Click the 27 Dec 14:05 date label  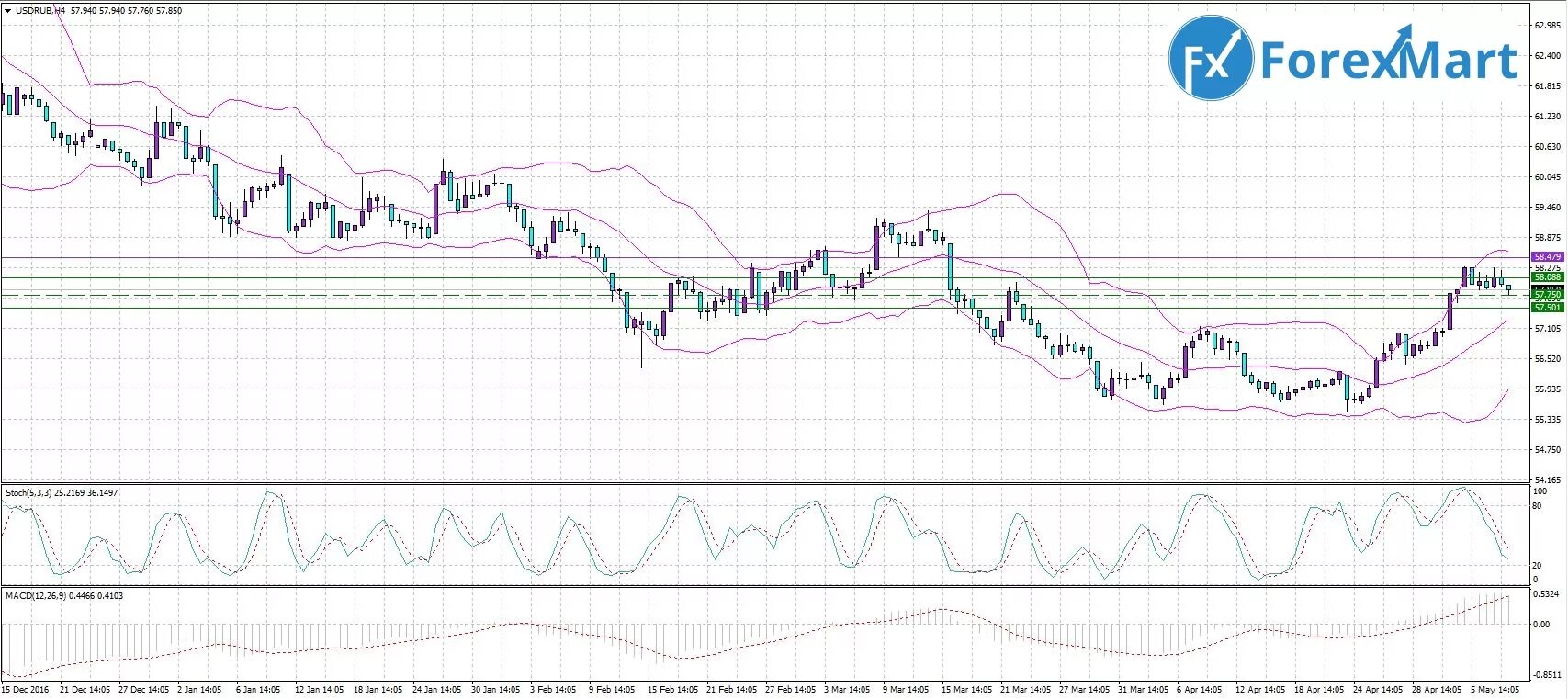pos(143,689)
